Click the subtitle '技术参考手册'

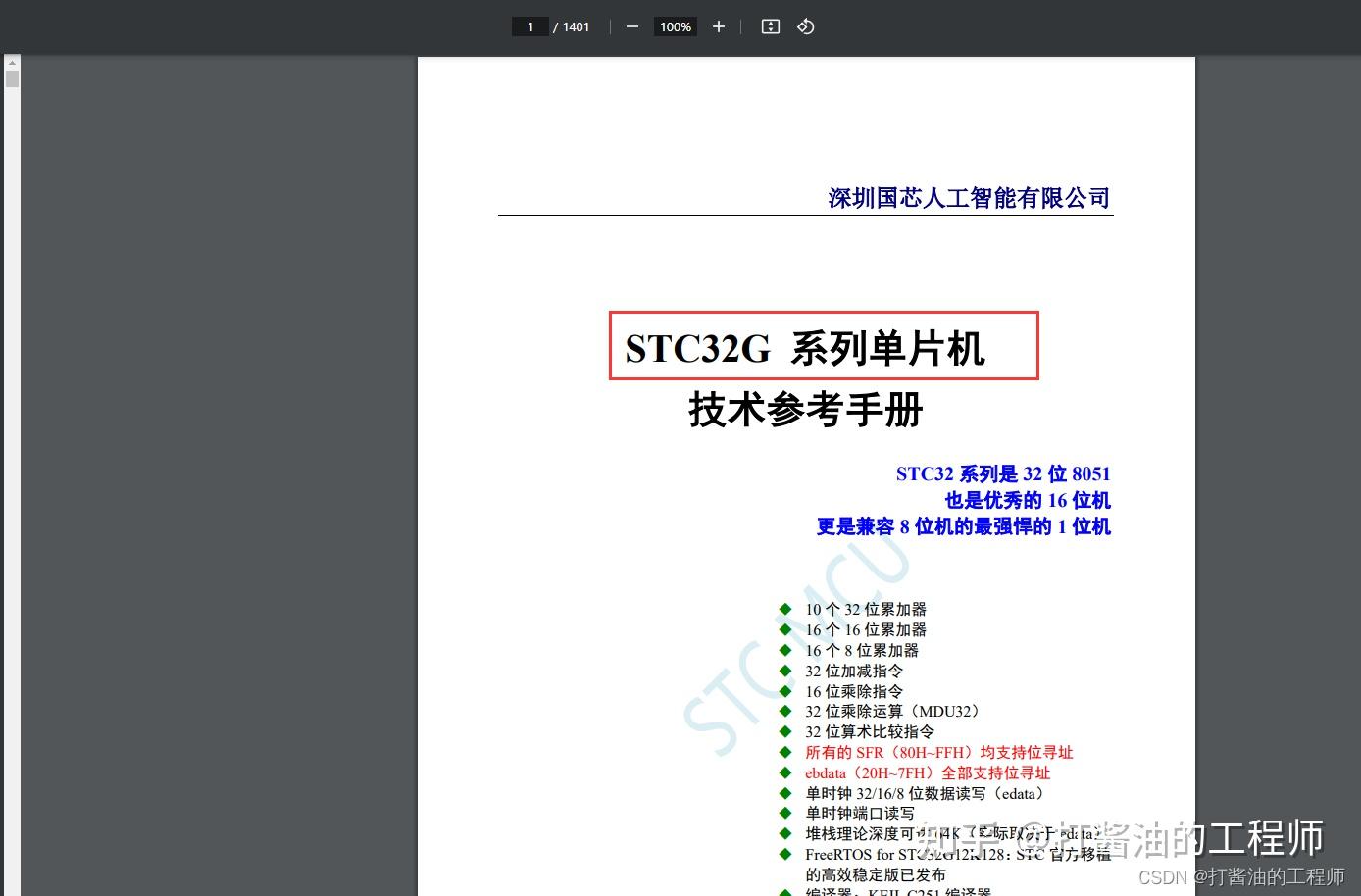point(804,411)
